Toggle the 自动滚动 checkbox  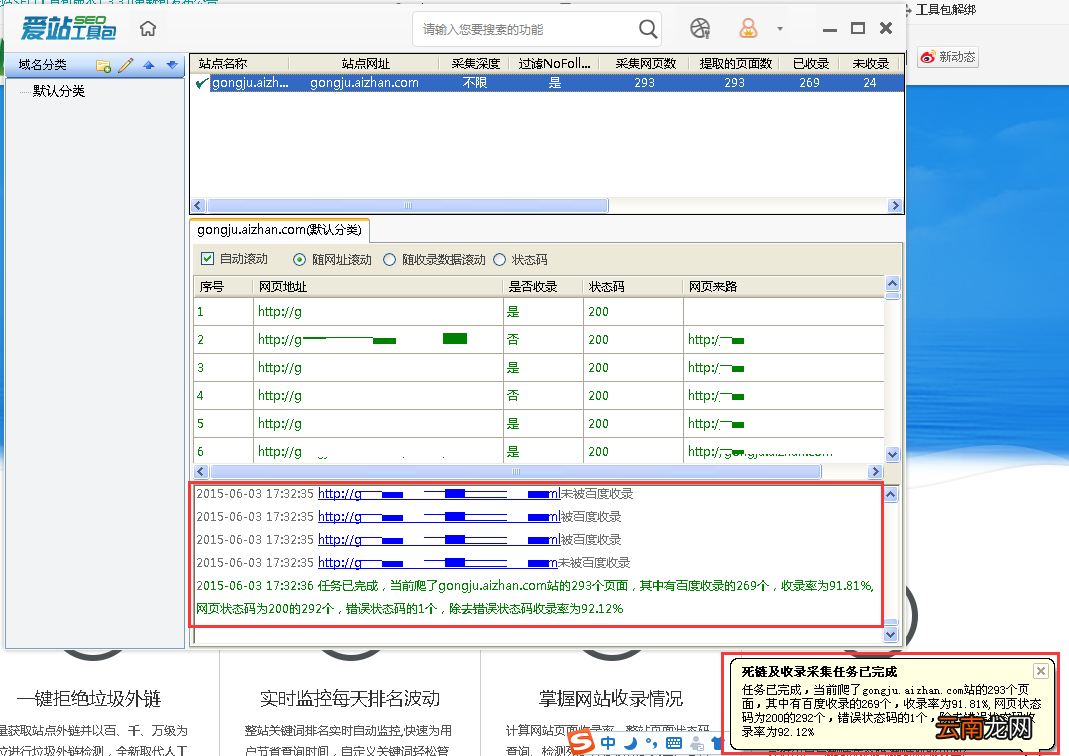click(208, 259)
